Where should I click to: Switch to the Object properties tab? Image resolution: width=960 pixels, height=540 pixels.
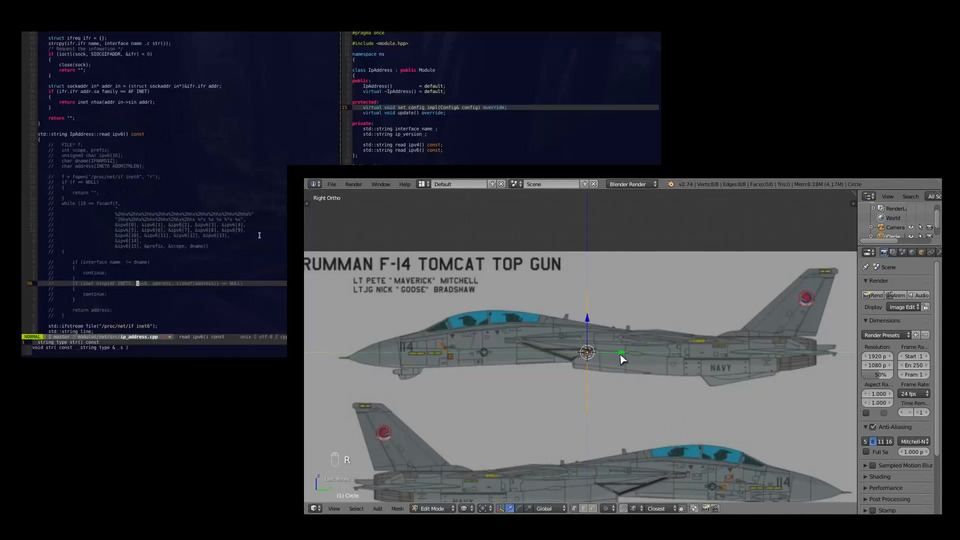click(921, 252)
